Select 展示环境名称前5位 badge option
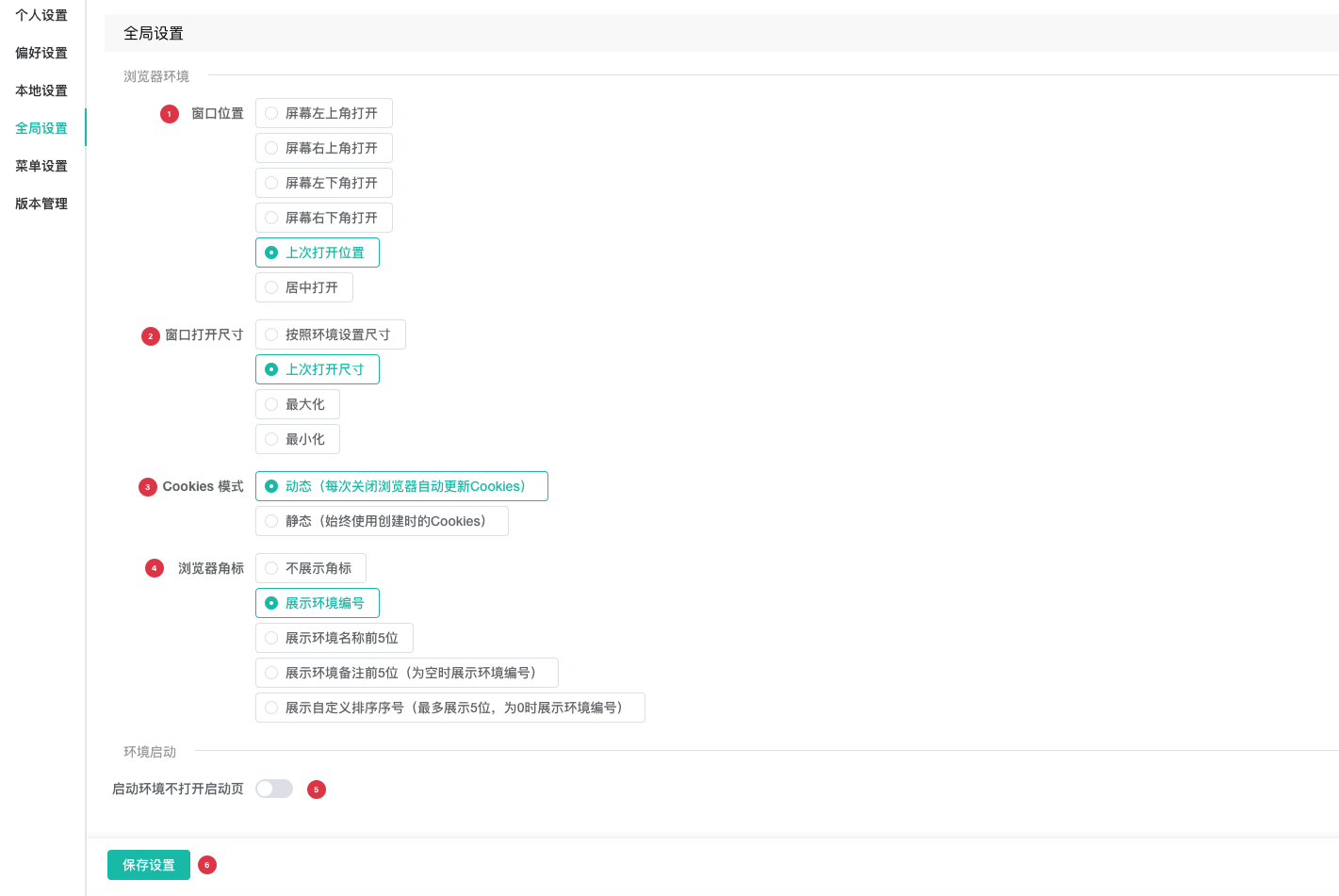This screenshot has width=1339, height=896. (x=334, y=638)
